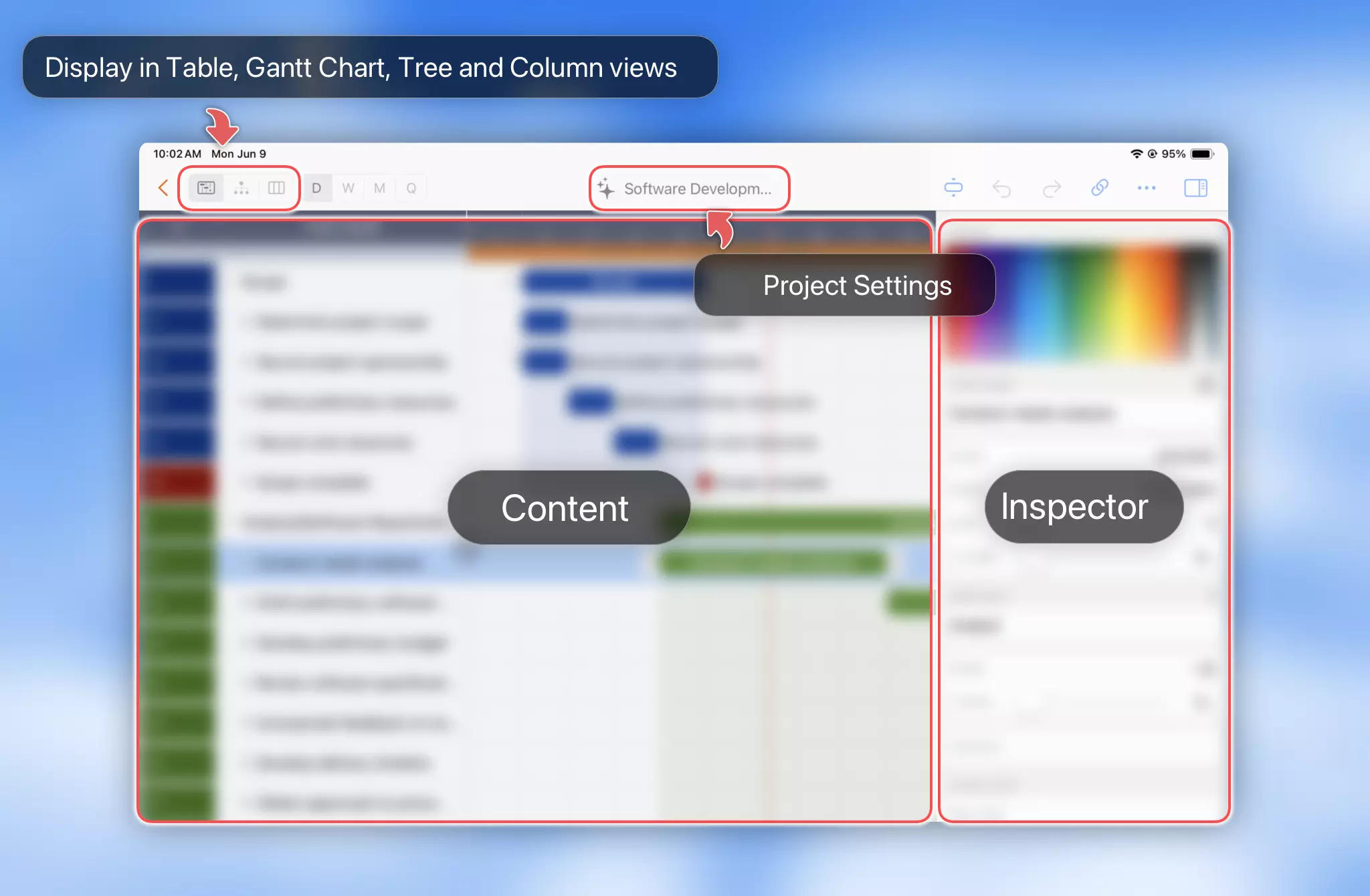This screenshot has width=1370, height=896.
Task: Click the battery indicator in status bar
Action: [1202, 153]
